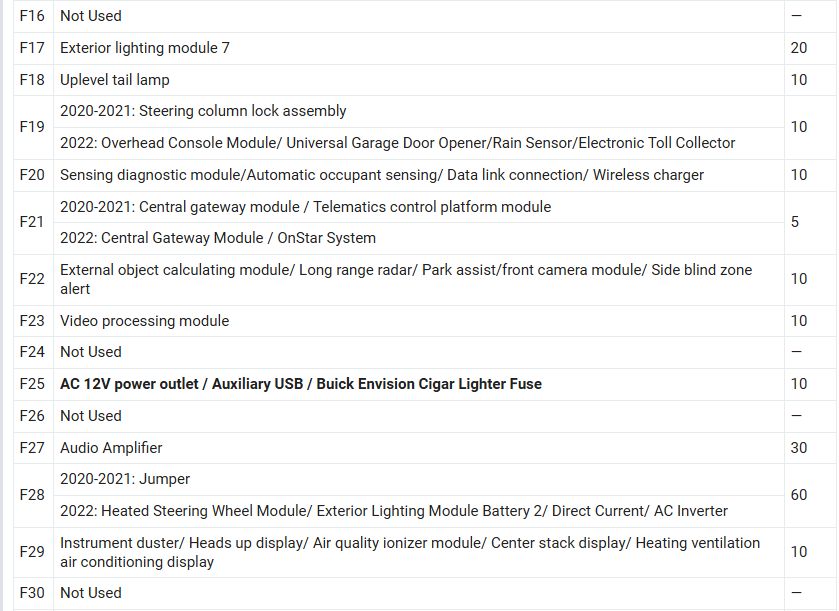
Task: Select the 'Exterior lighting module 7' text
Action: [145, 48]
